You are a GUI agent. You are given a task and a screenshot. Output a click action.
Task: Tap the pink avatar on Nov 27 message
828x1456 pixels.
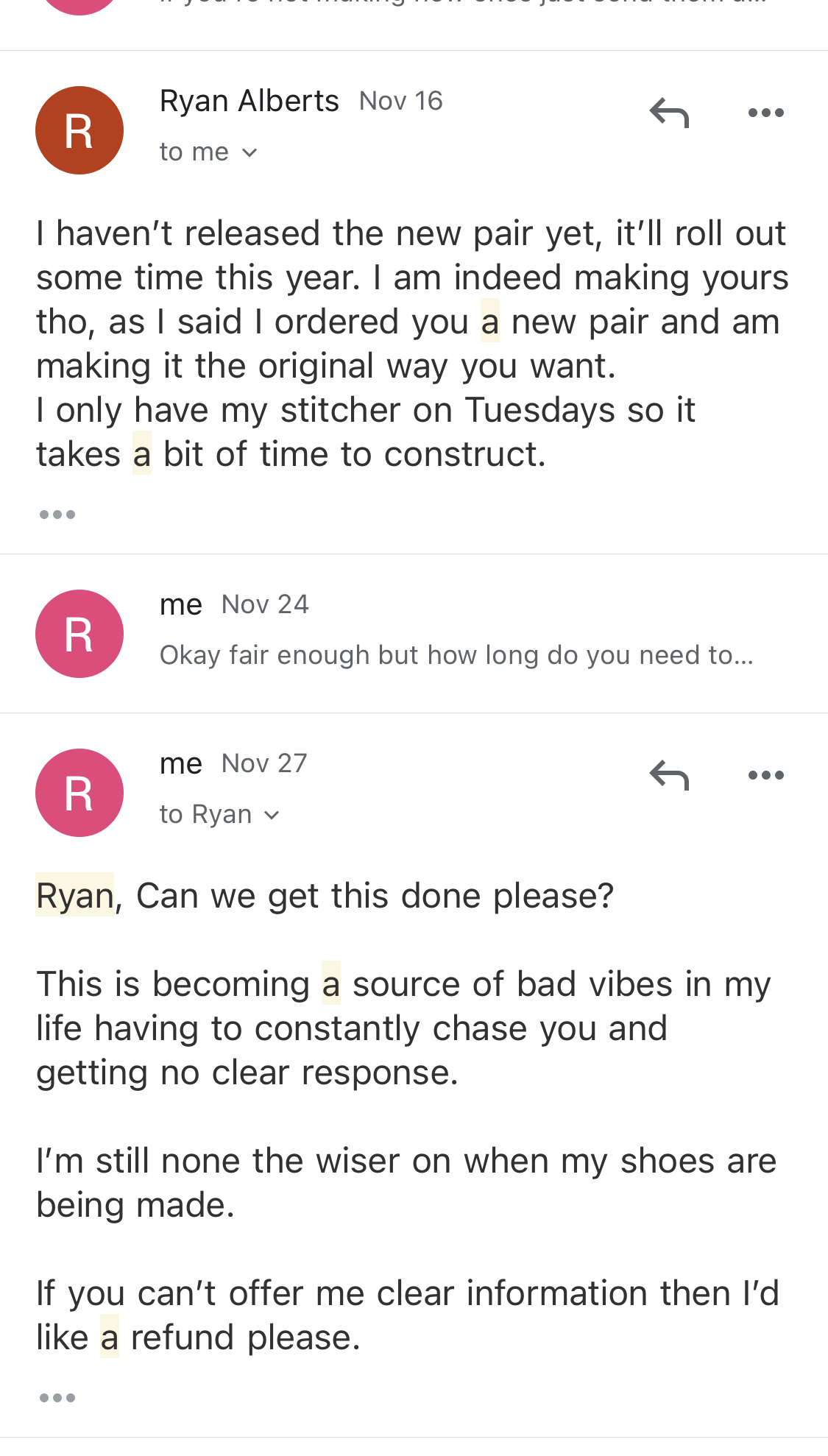click(x=79, y=793)
